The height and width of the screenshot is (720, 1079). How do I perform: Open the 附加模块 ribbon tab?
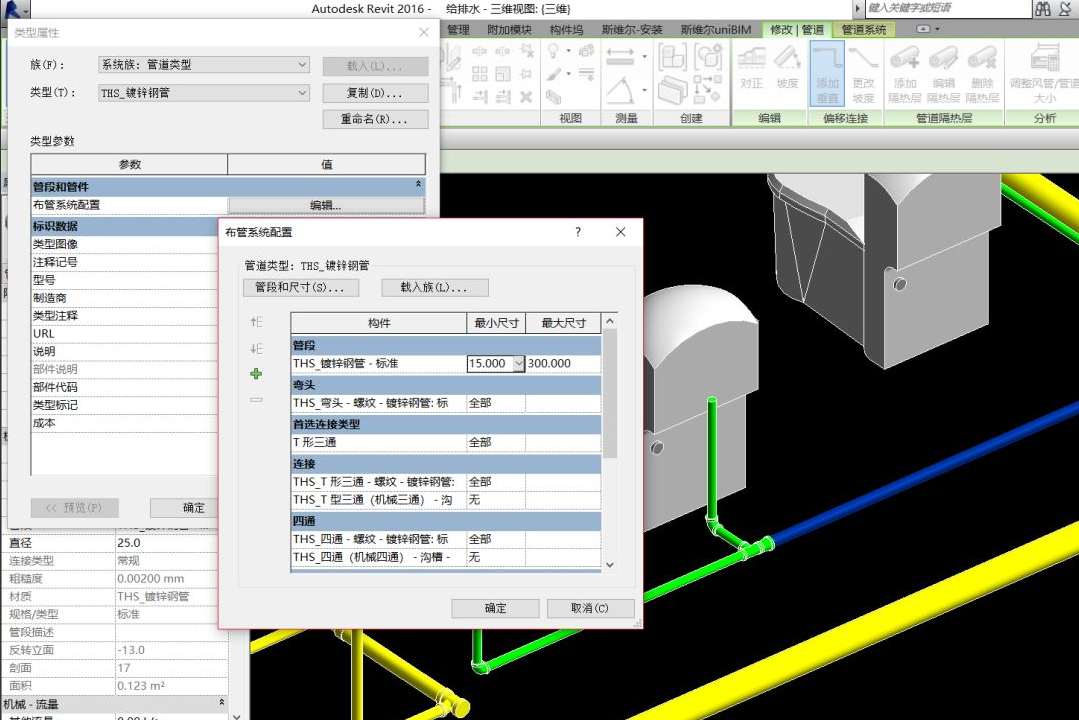[x=509, y=30]
